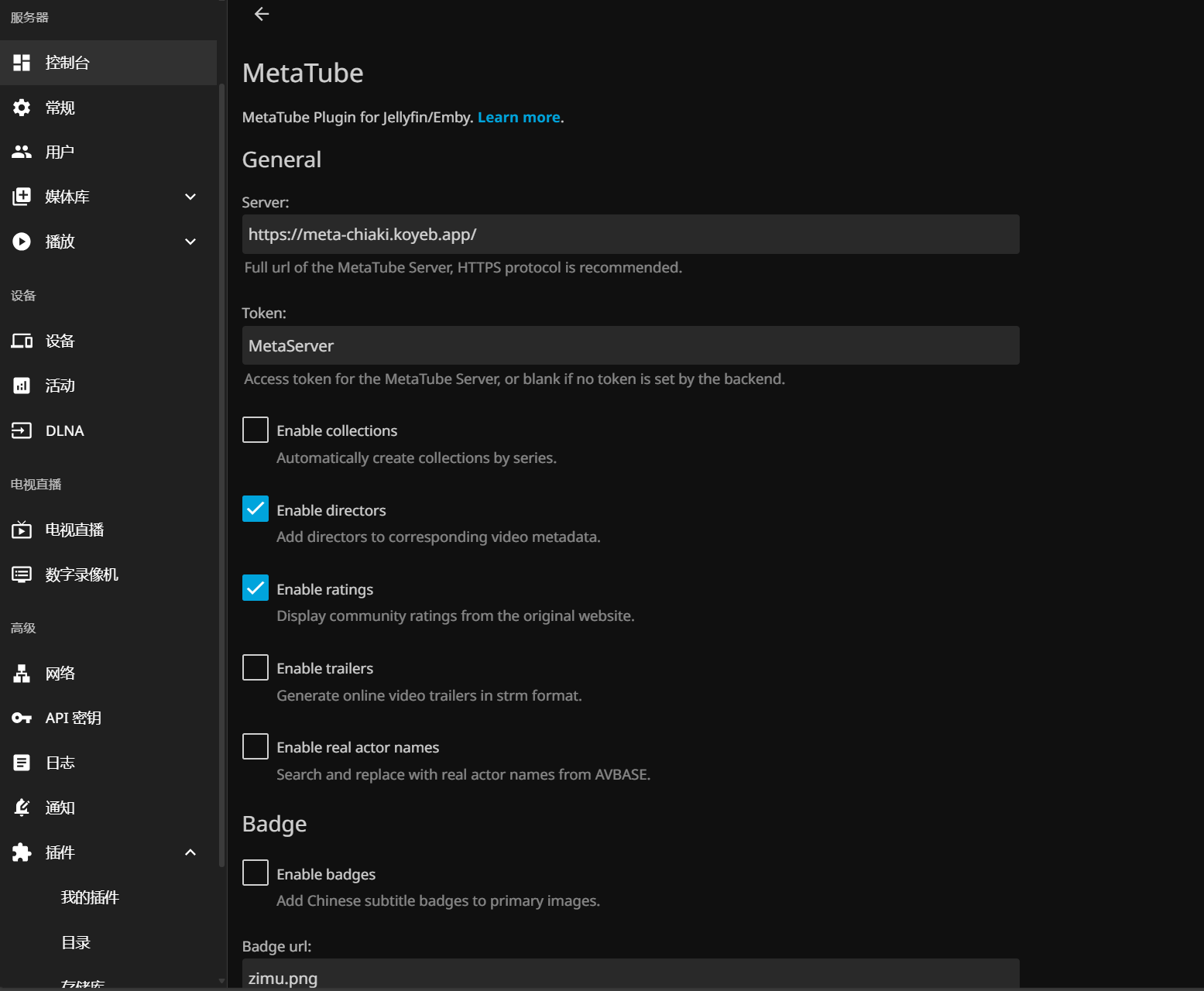Click the MetaTube page title
This screenshot has height=991, width=1204.
click(303, 73)
